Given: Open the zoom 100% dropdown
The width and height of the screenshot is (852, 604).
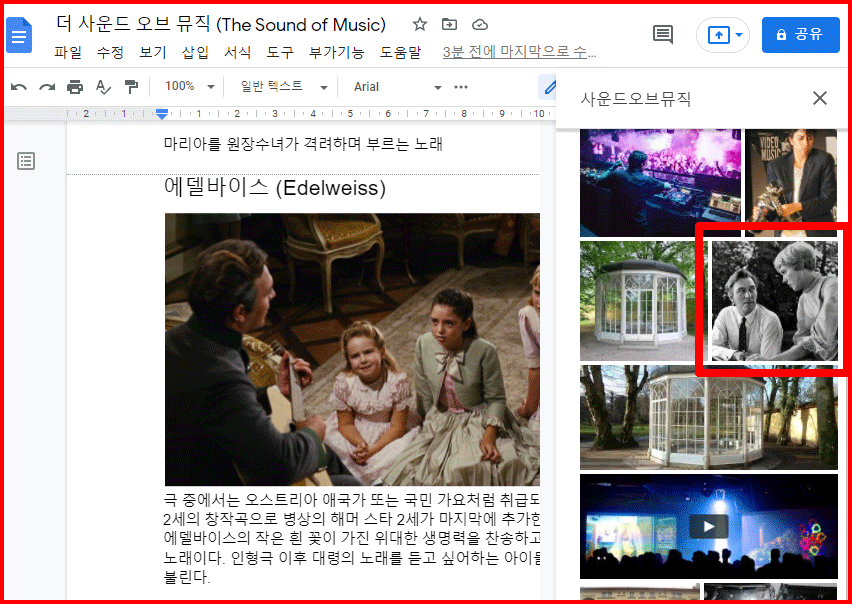Looking at the screenshot, I should click(x=189, y=86).
